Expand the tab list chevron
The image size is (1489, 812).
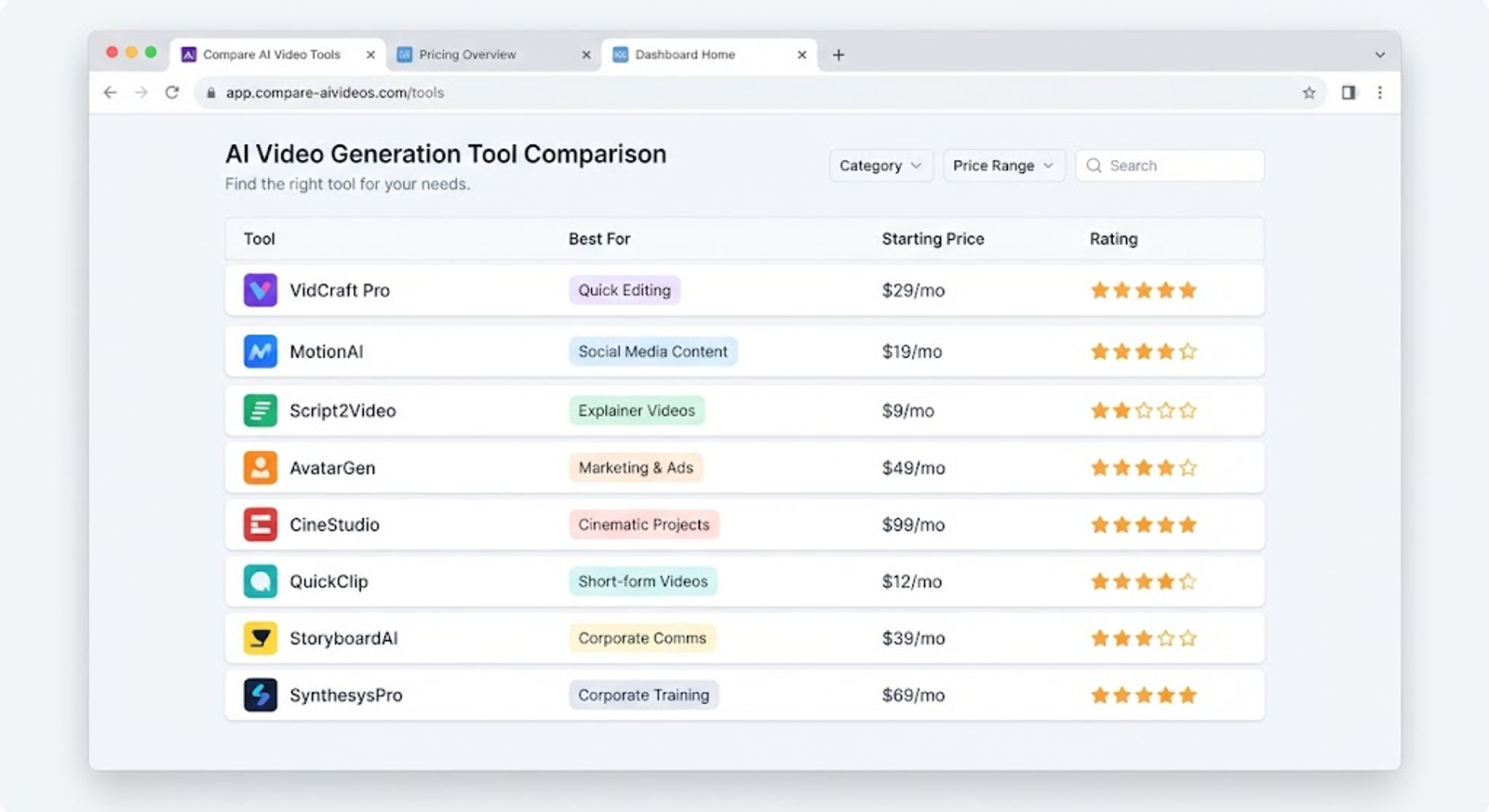1380,55
